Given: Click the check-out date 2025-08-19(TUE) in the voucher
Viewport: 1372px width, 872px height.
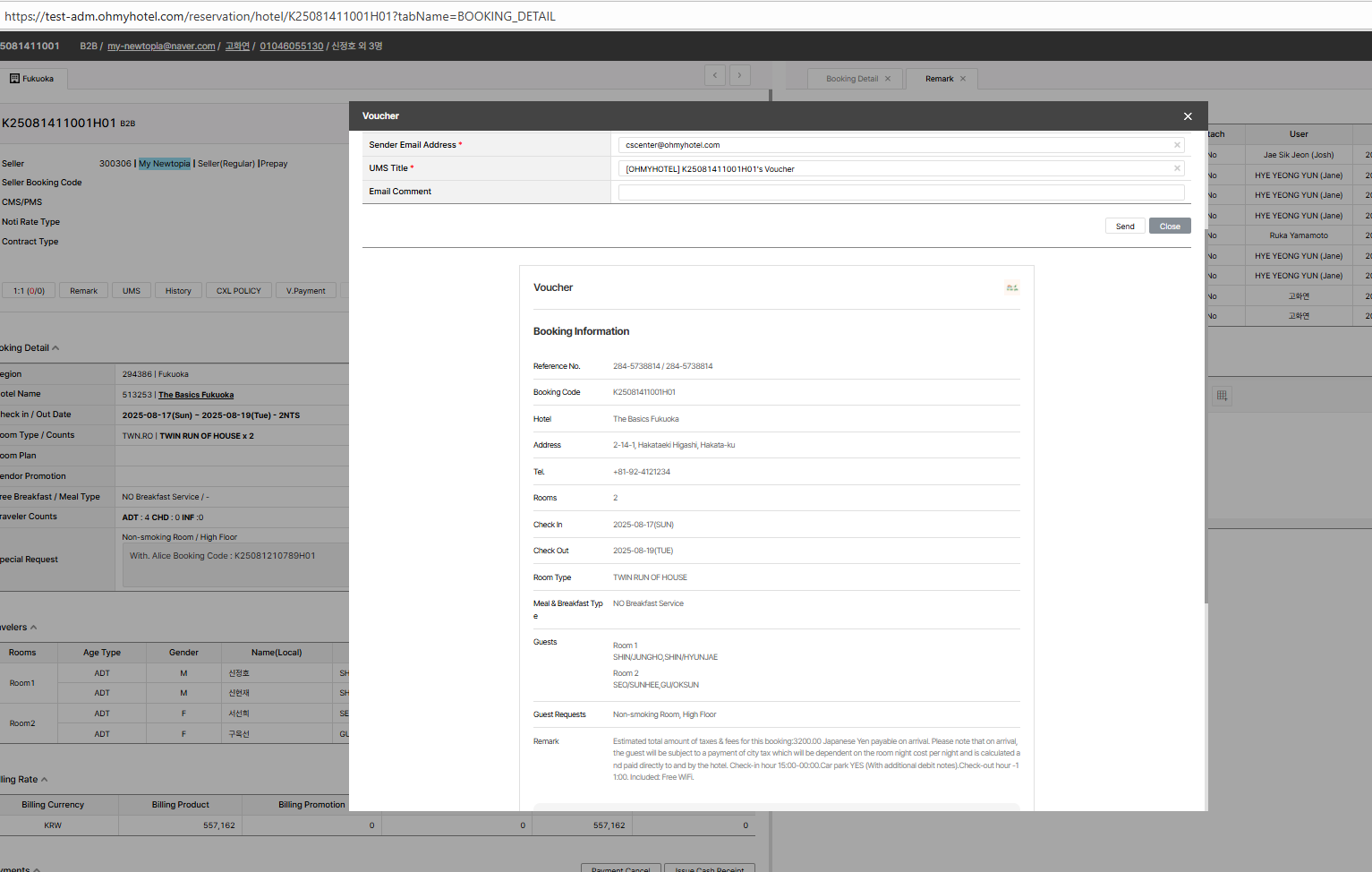Looking at the screenshot, I should [x=643, y=551].
